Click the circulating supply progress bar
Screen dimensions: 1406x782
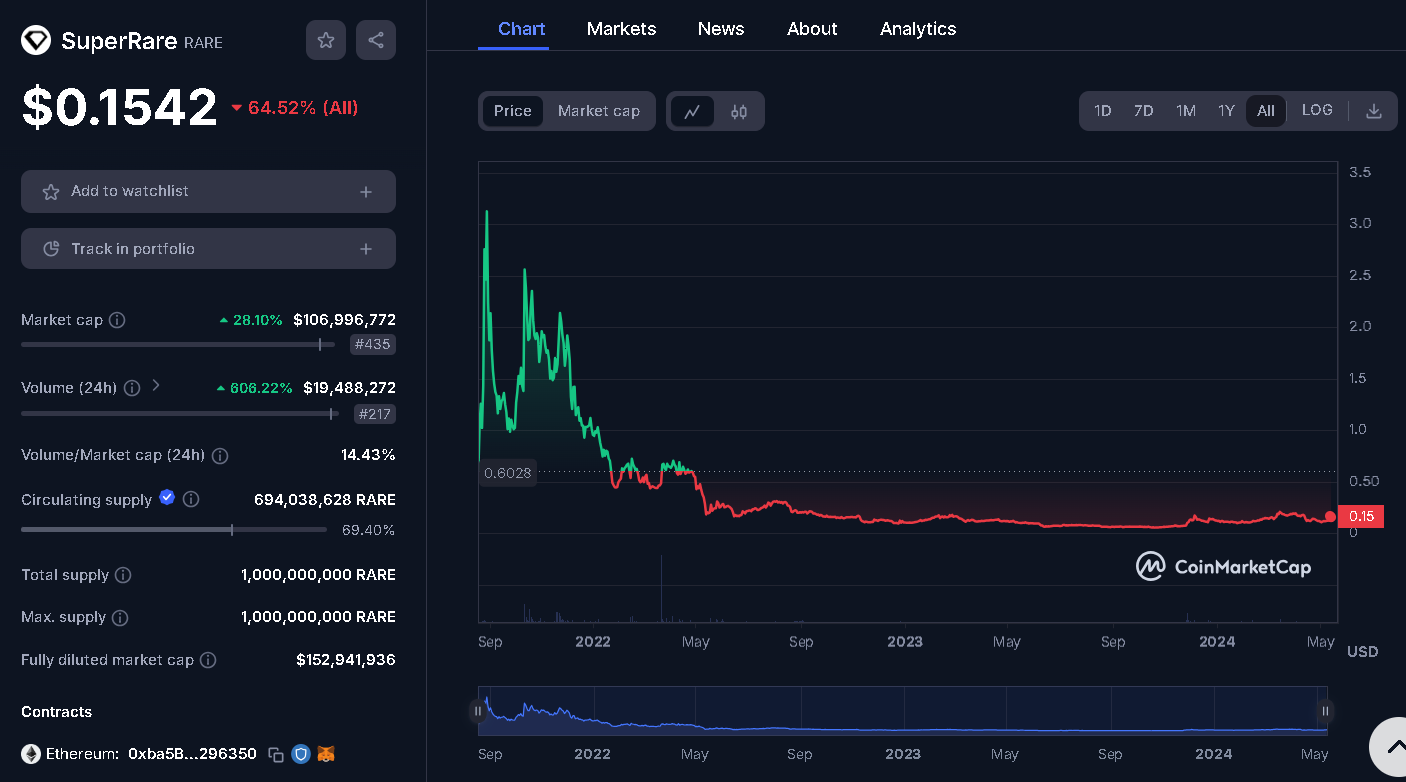click(x=174, y=529)
